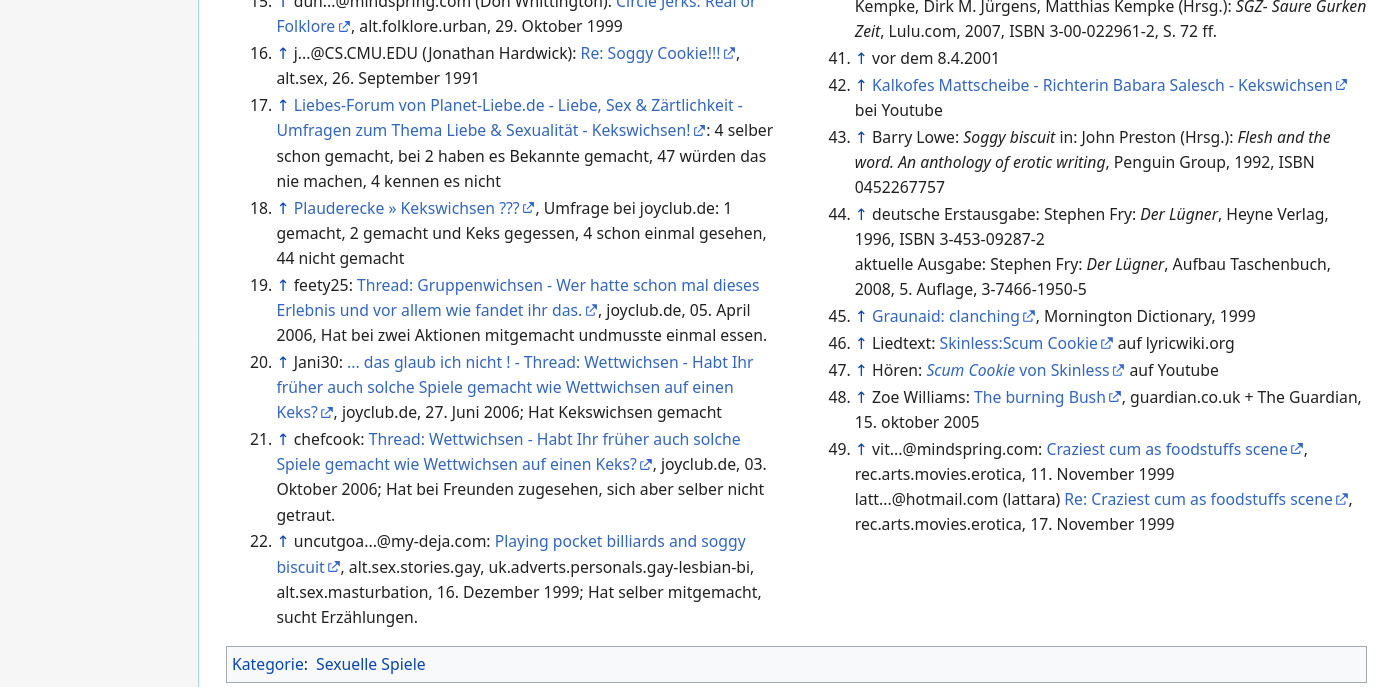
Task: Open vit...@mindspring.com's 'Craziest cum as foodstuffs scene' link
Action: [1175, 450]
